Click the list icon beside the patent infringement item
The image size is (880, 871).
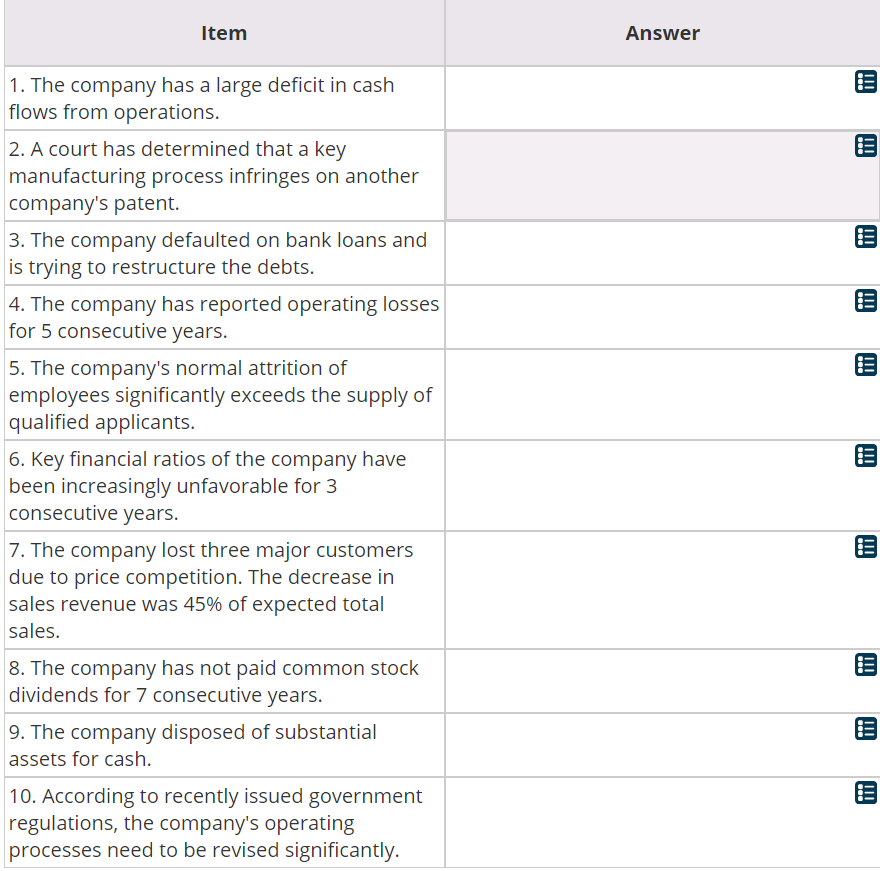(x=866, y=146)
